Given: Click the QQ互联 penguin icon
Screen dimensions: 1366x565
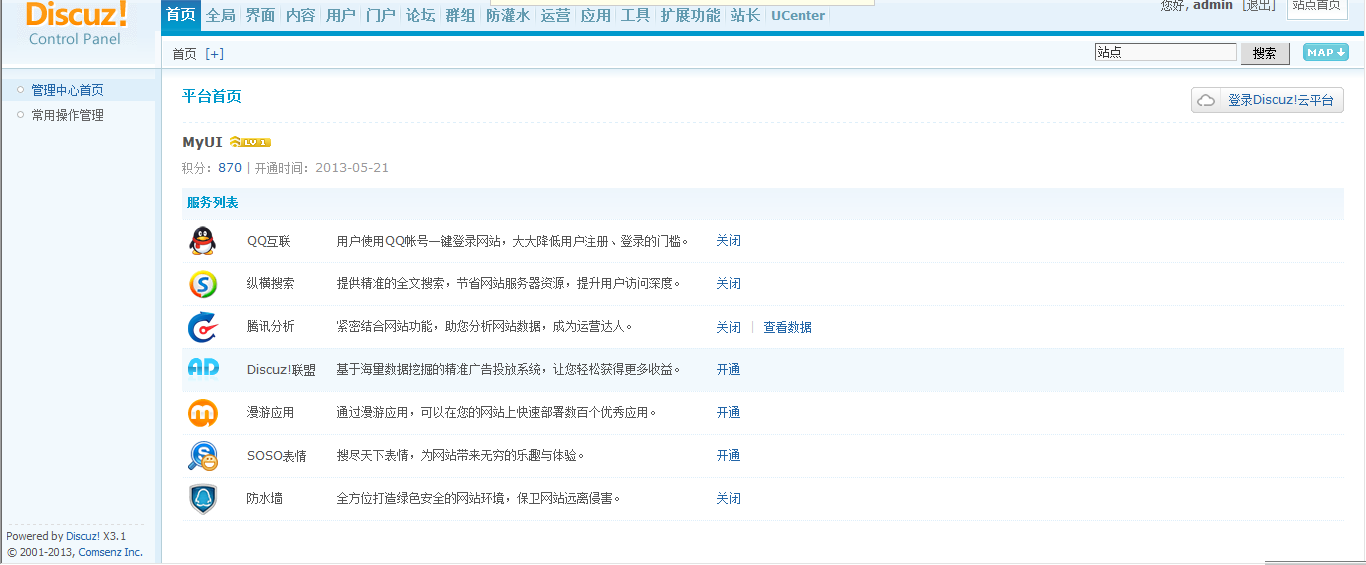Looking at the screenshot, I should [x=202, y=241].
